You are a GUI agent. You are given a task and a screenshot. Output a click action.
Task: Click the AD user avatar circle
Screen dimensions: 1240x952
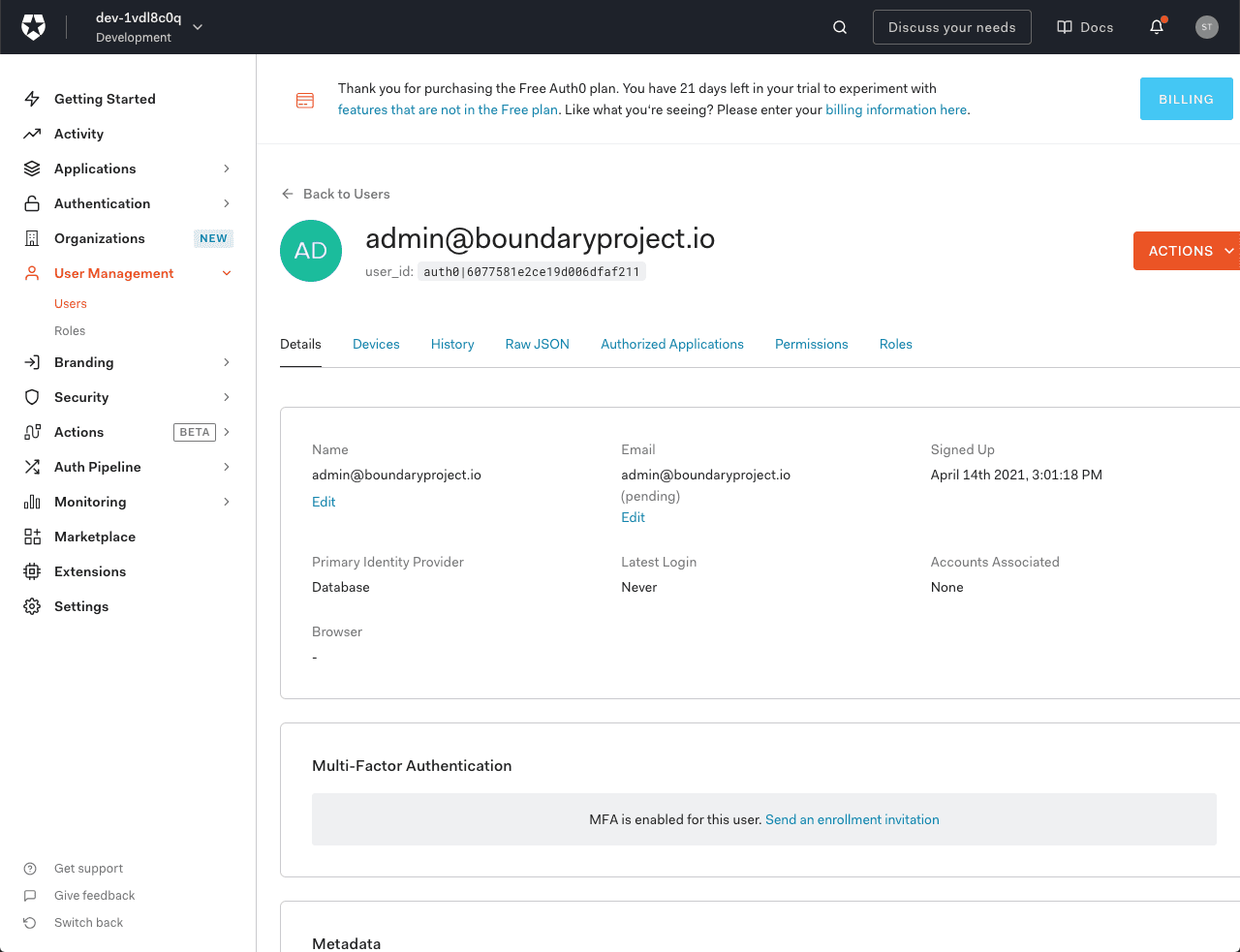(311, 251)
